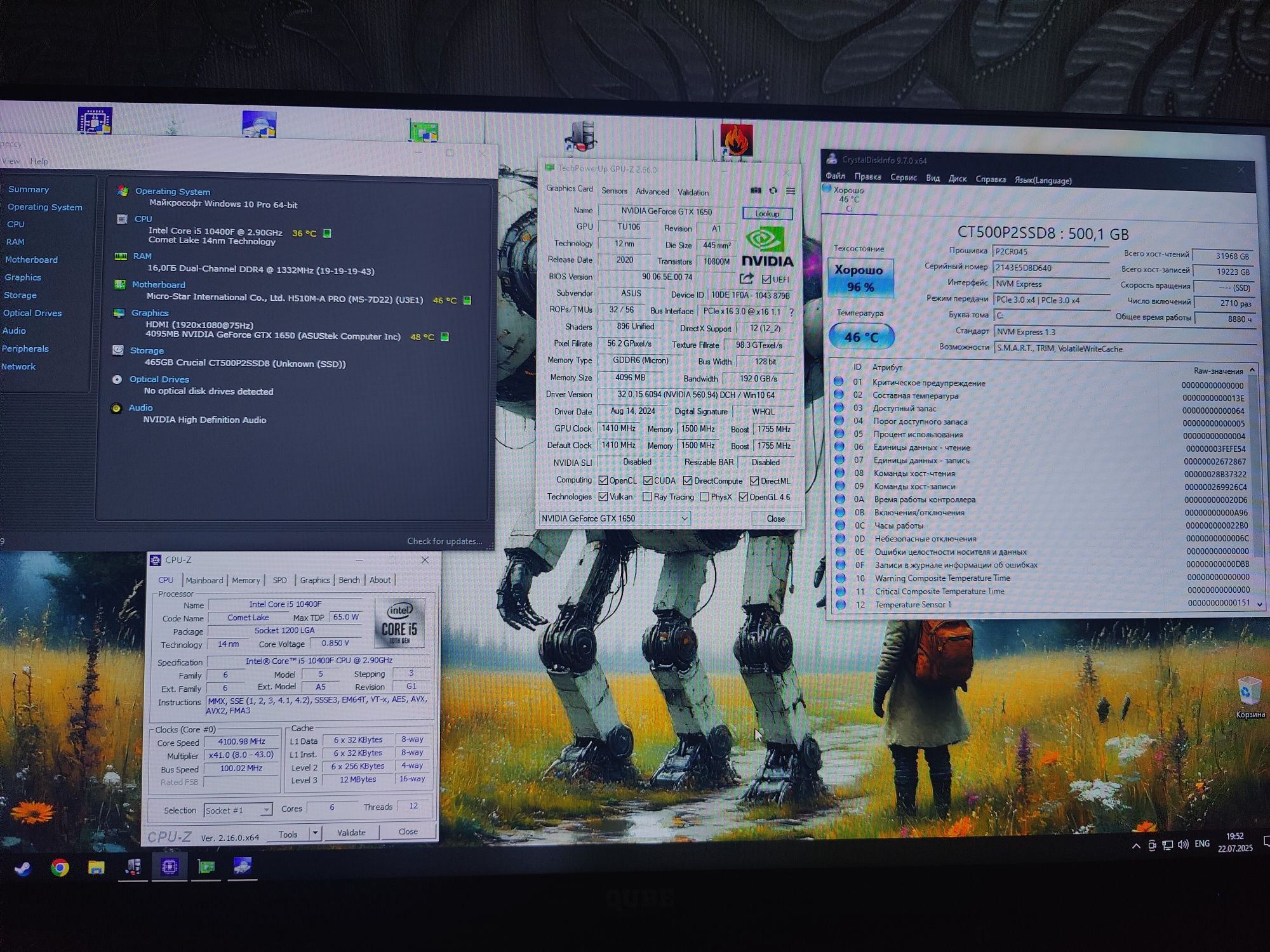Click the RAM icon in Speccy summary
1270x952 pixels.
121,256
